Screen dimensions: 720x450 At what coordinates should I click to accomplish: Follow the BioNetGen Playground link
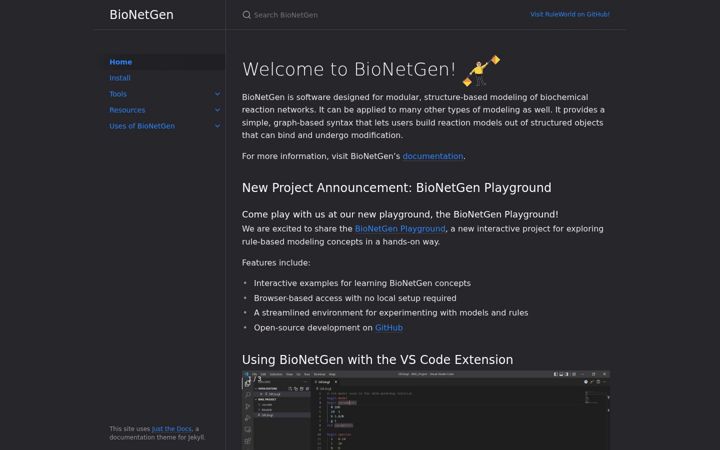click(400, 229)
